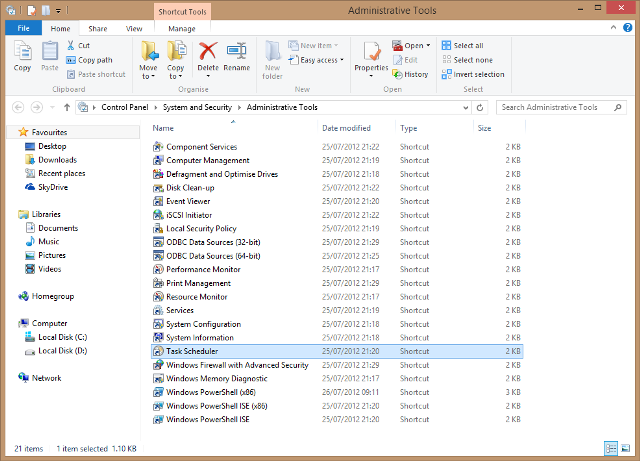Click the Rename icon
Viewport: 640px width, 461px height.
point(237,51)
